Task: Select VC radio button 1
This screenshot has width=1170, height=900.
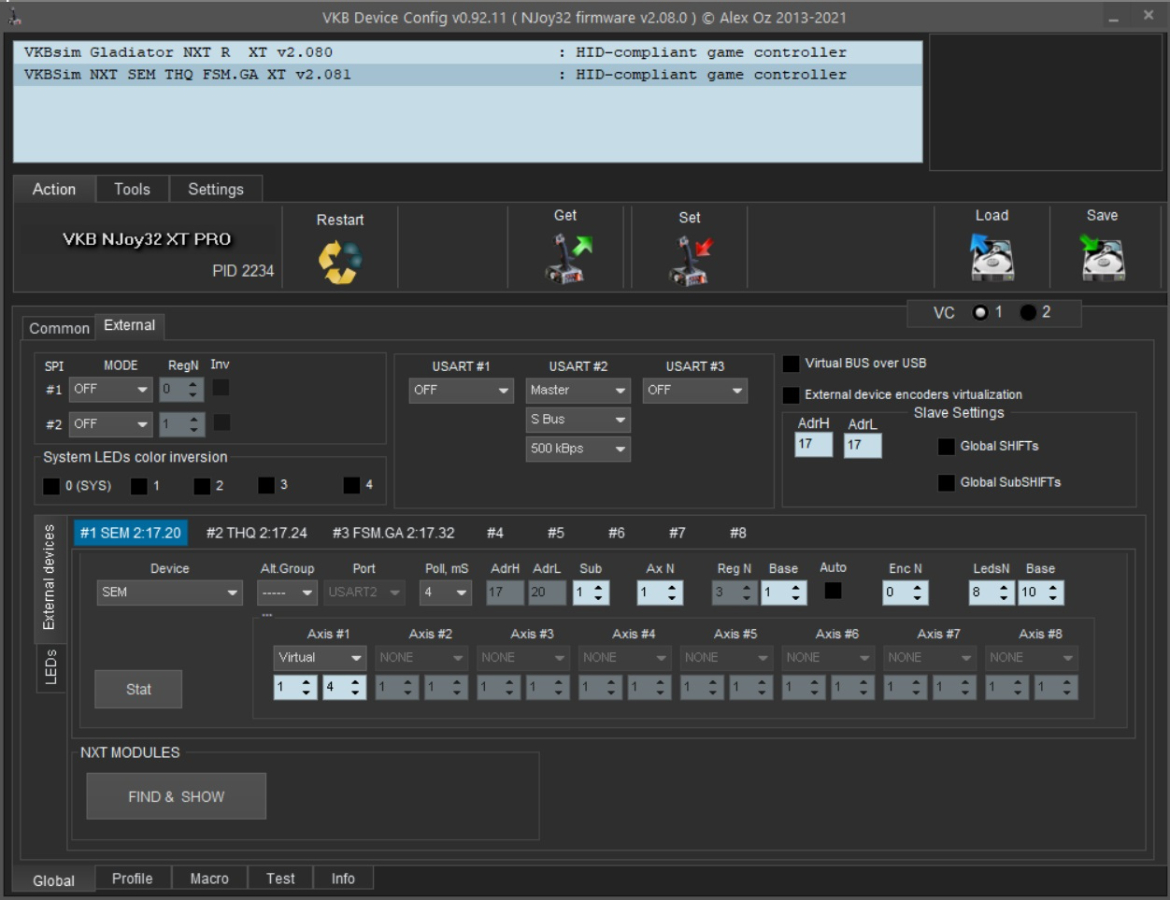Action: 980,313
